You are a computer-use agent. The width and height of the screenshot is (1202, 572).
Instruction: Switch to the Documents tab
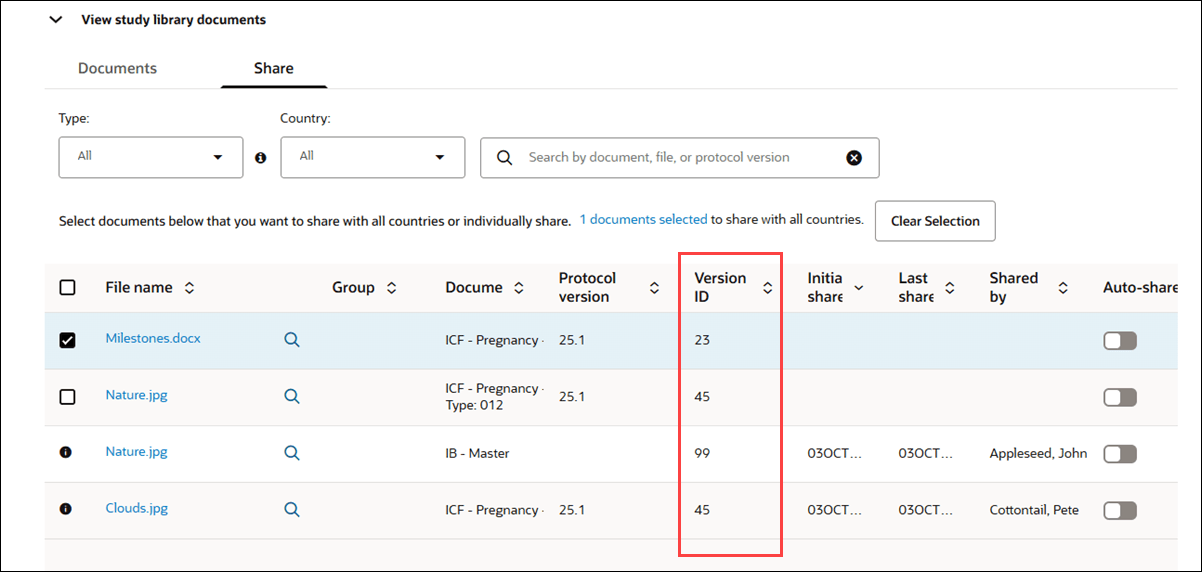[x=117, y=68]
